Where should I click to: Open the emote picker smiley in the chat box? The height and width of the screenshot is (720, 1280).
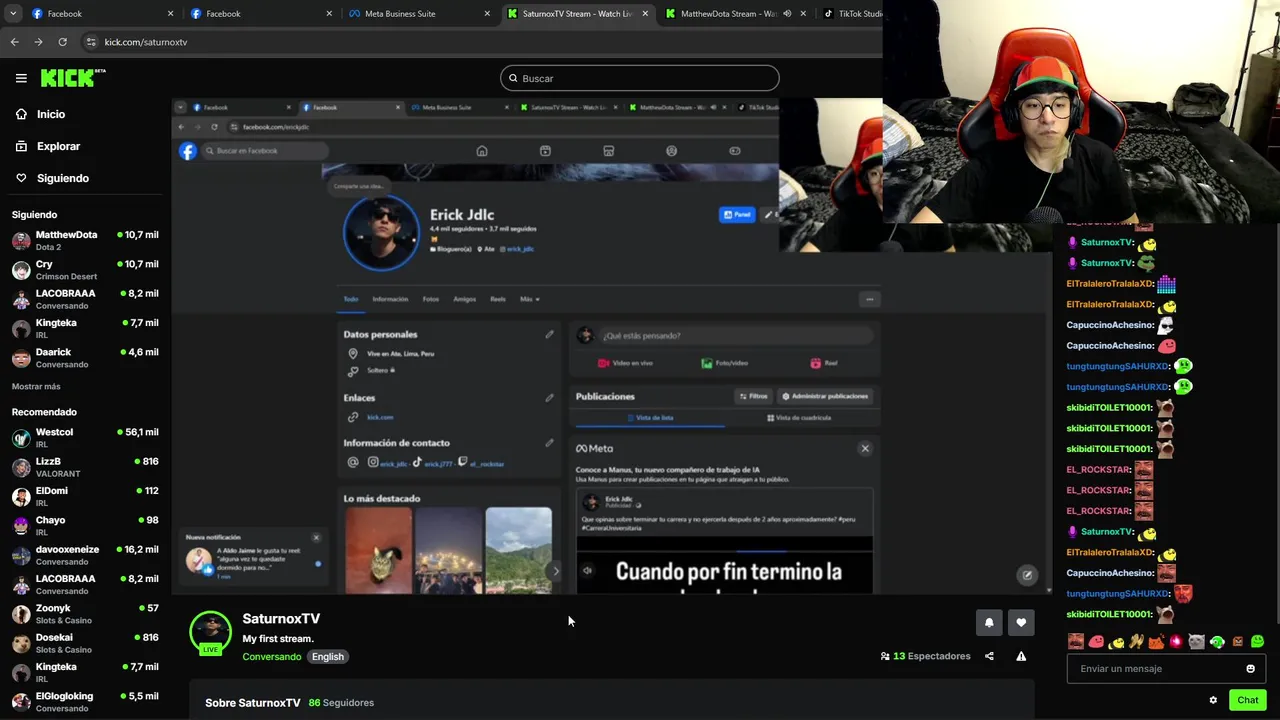[x=1250, y=669]
